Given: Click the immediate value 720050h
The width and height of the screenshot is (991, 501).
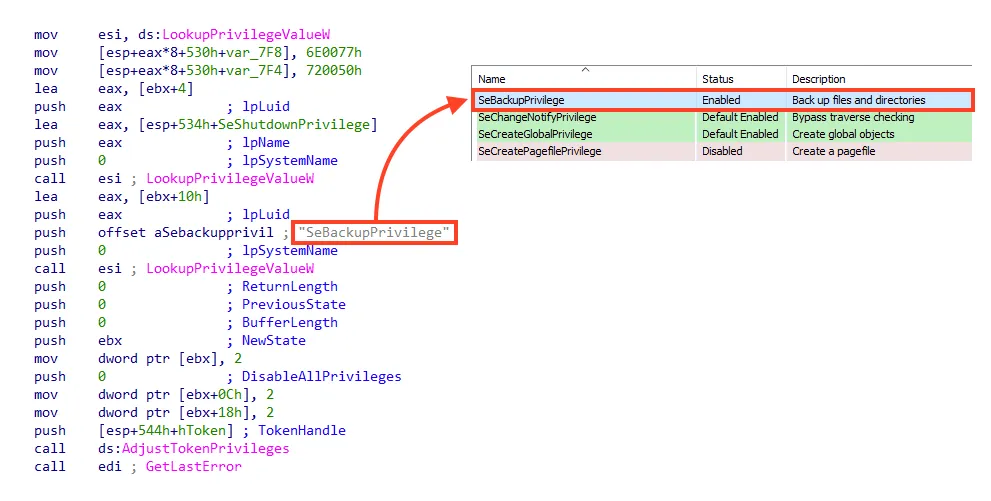Looking at the screenshot, I should (334, 70).
